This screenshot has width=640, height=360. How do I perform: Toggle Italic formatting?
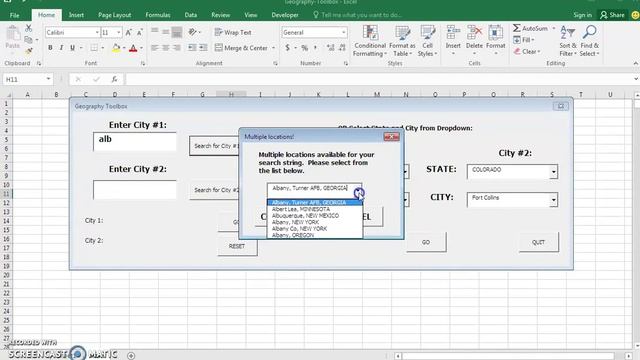[x=61, y=48]
